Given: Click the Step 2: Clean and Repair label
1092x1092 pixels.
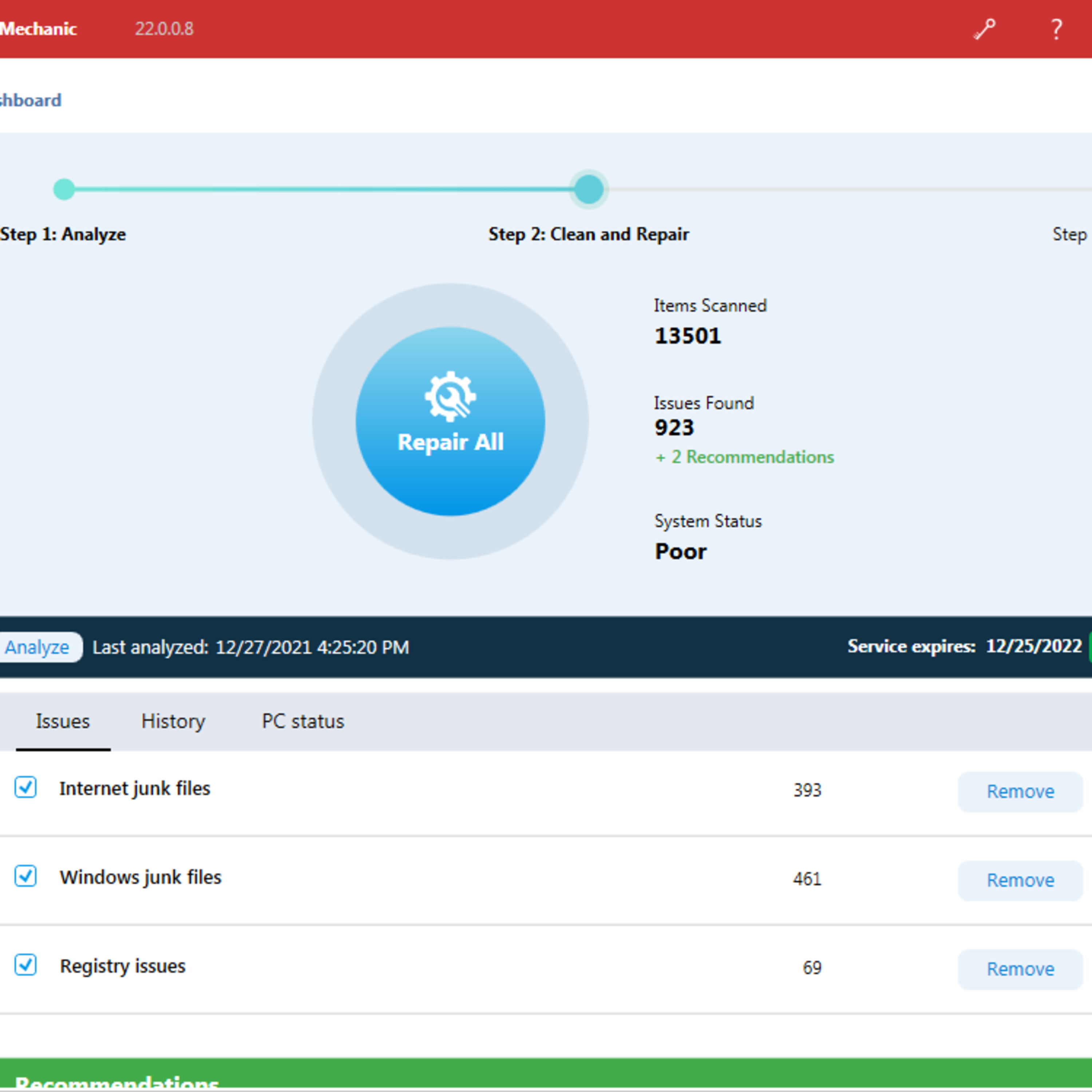Looking at the screenshot, I should pos(589,234).
